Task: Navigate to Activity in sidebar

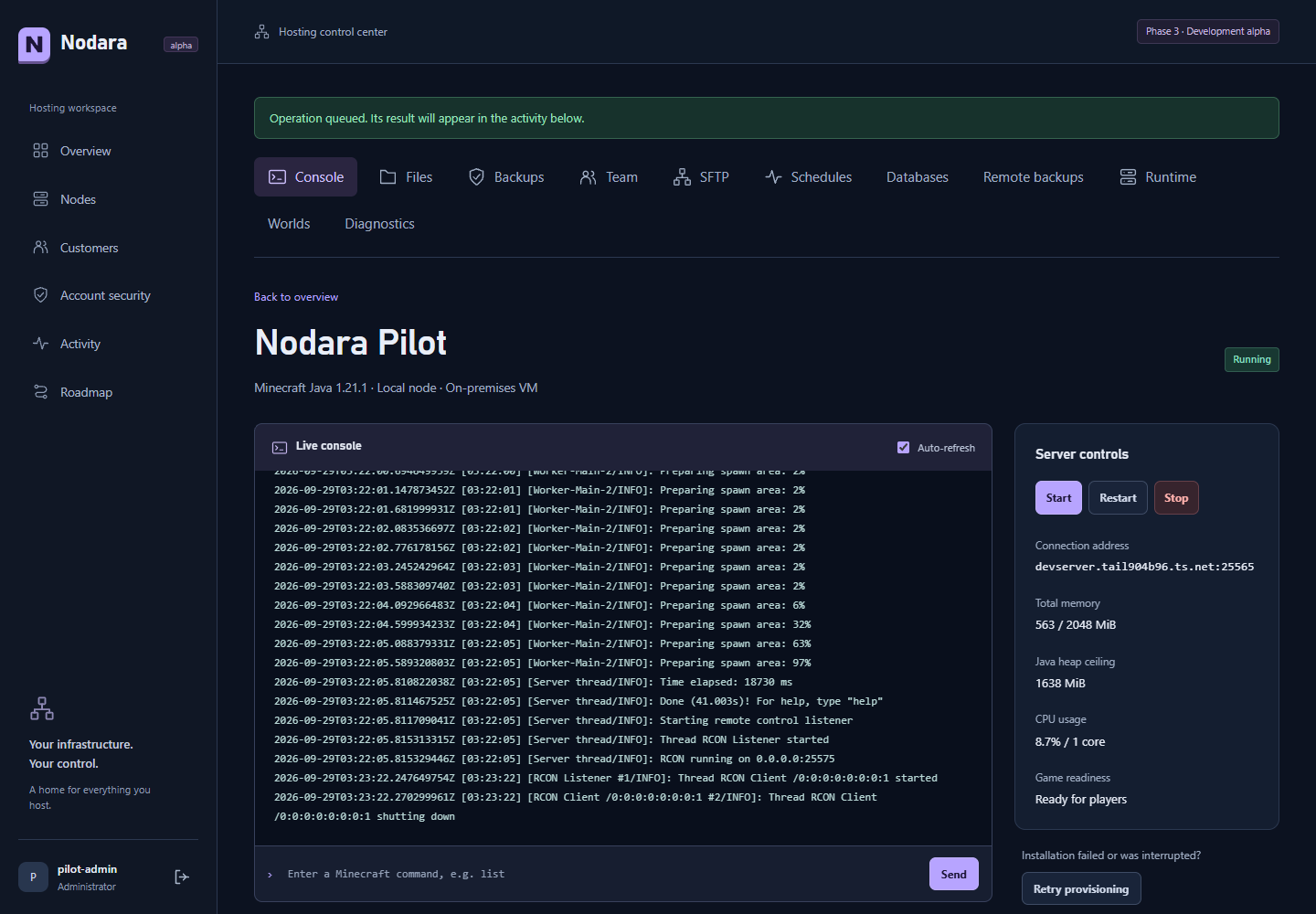Action: 108,344
